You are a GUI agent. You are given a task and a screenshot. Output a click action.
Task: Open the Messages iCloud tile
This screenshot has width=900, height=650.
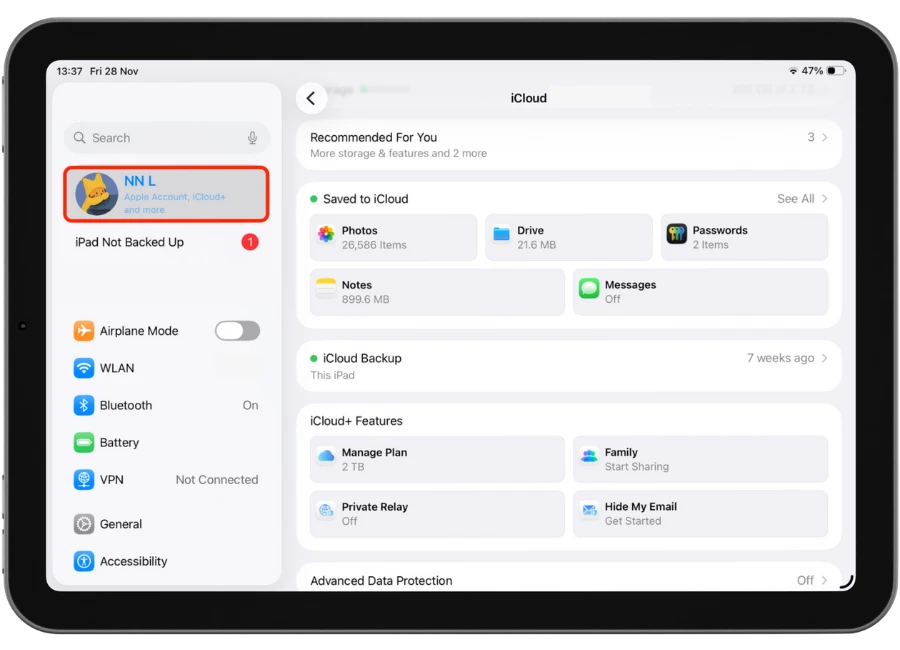(699, 291)
